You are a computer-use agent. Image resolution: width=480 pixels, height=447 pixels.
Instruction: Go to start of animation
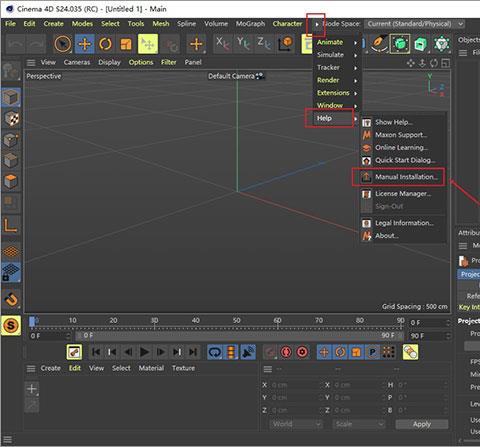click(x=96, y=352)
